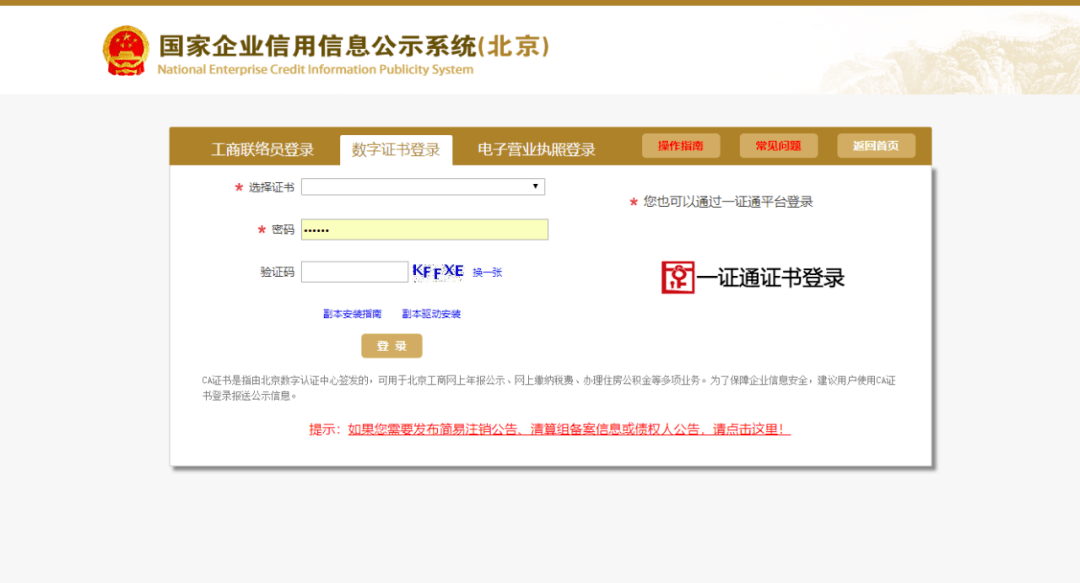The height and width of the screenshot is (583, 1080).
Task: Open the 副本驱动安装 link
Action: click(x=431, y=314)
